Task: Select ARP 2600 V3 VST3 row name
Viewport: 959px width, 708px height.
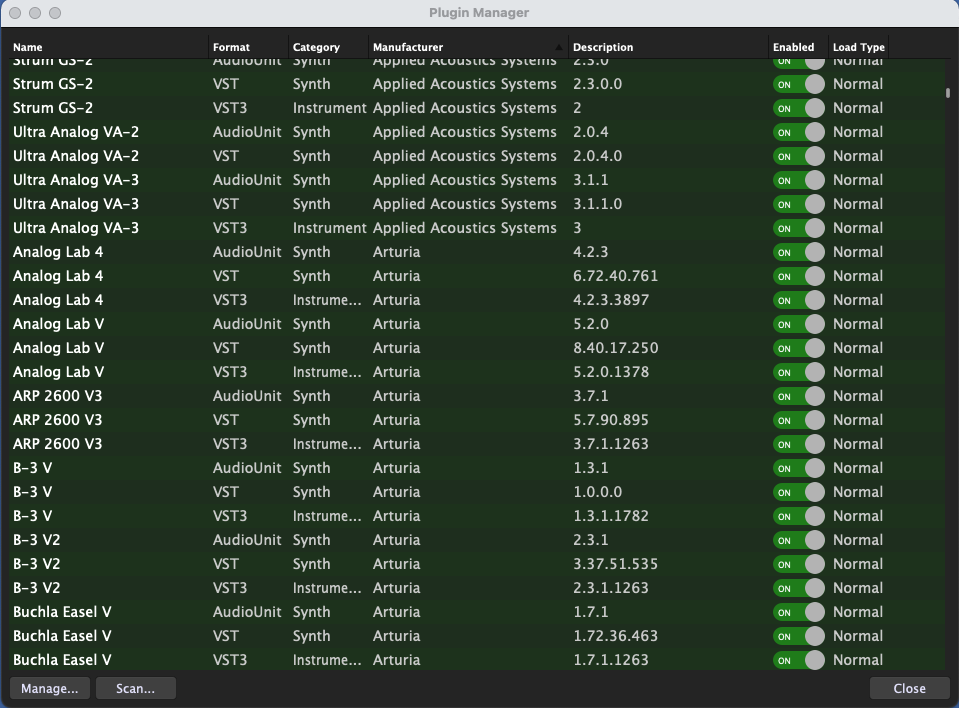Action: tap(57, 444)
